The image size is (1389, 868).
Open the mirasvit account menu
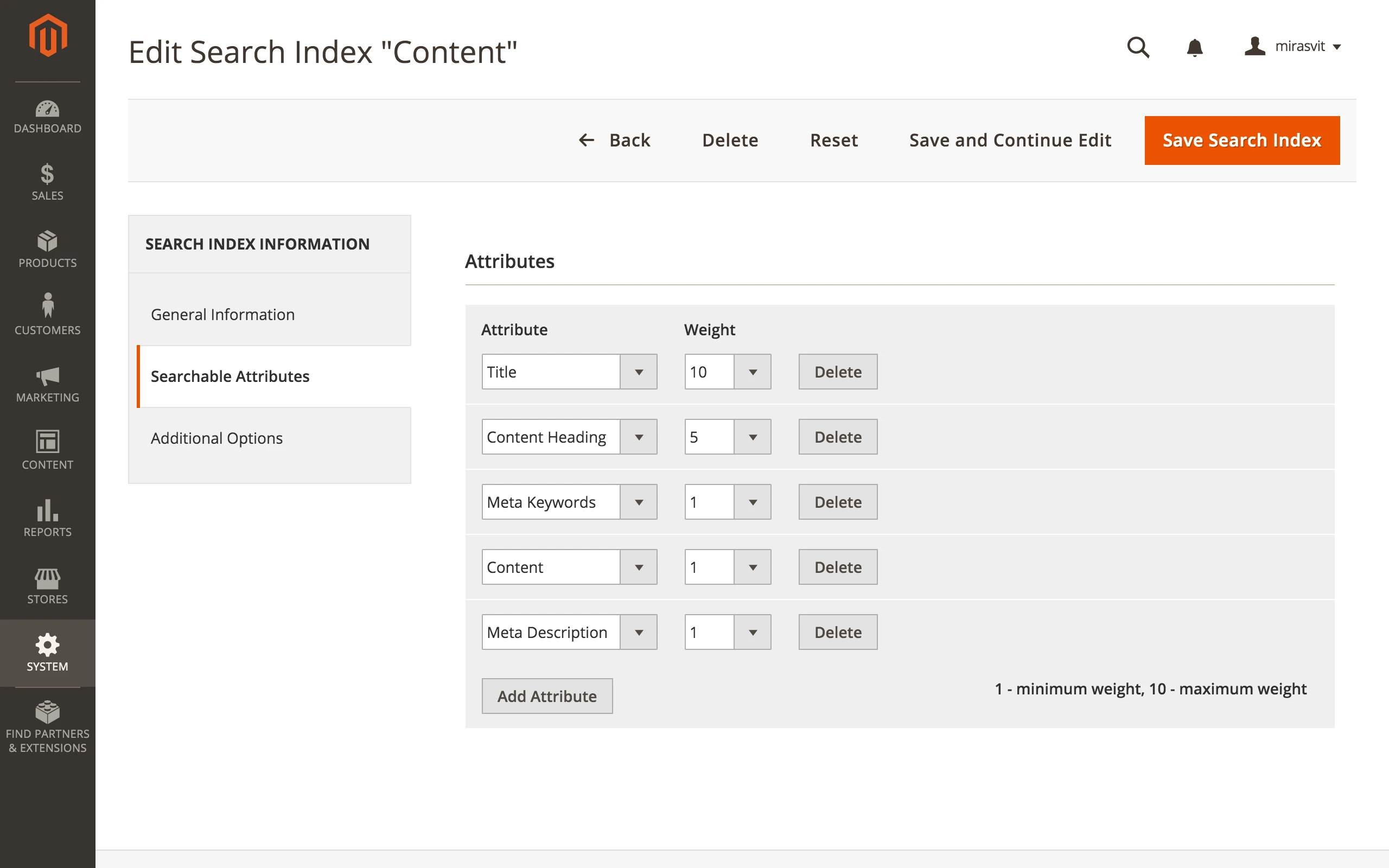1292,47
